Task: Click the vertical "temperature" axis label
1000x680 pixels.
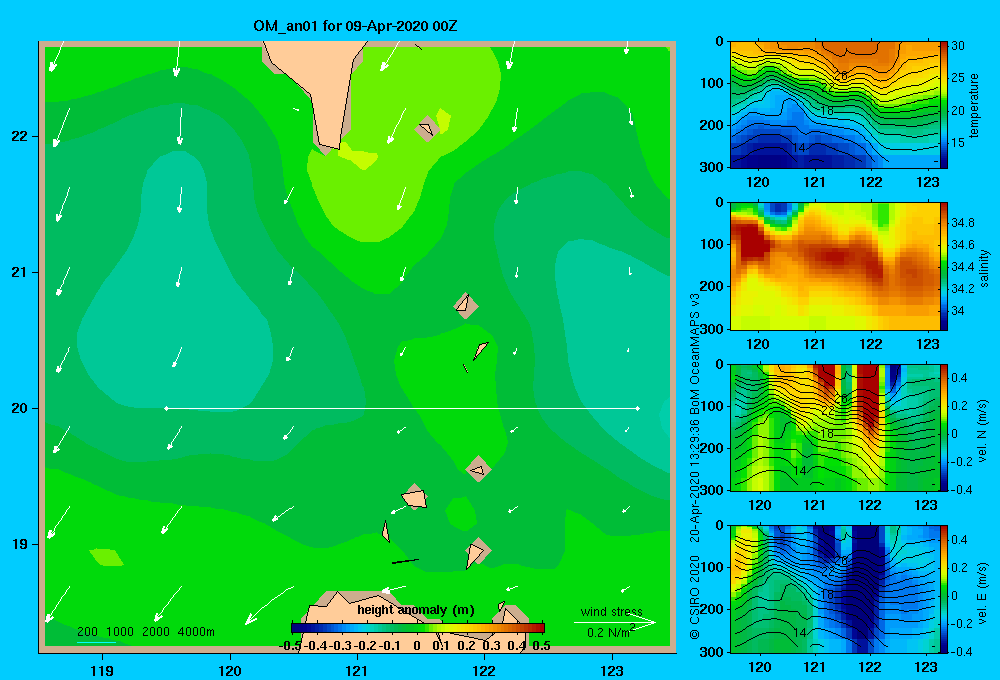Action: 974,105
